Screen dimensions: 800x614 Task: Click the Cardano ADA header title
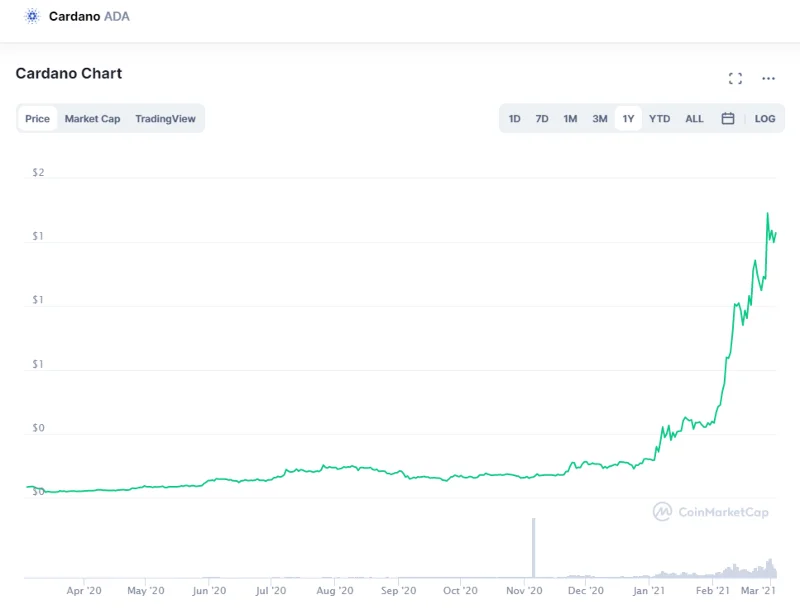[x=89, y=16]
